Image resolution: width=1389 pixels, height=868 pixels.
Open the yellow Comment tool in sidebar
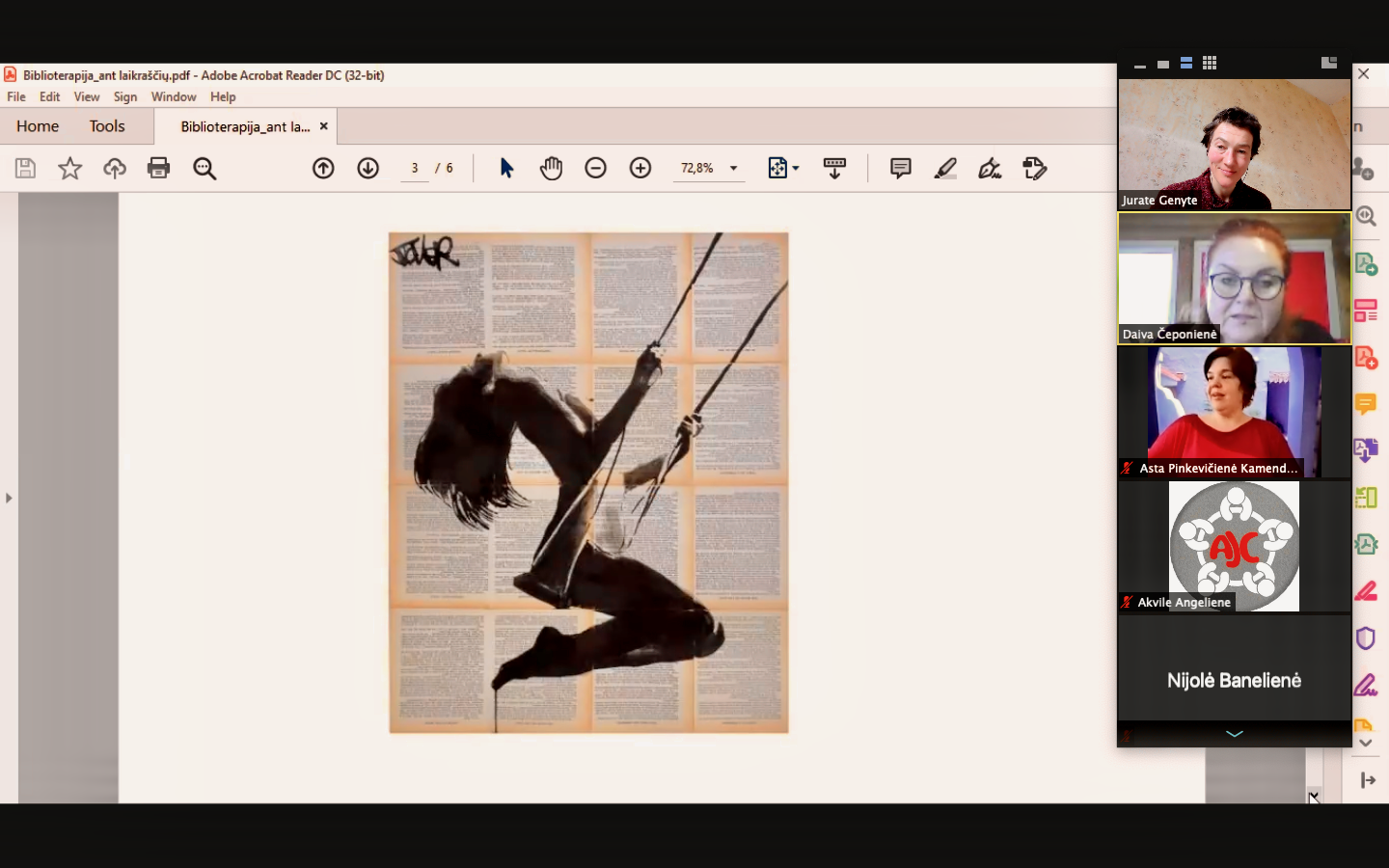(1366, 404)
